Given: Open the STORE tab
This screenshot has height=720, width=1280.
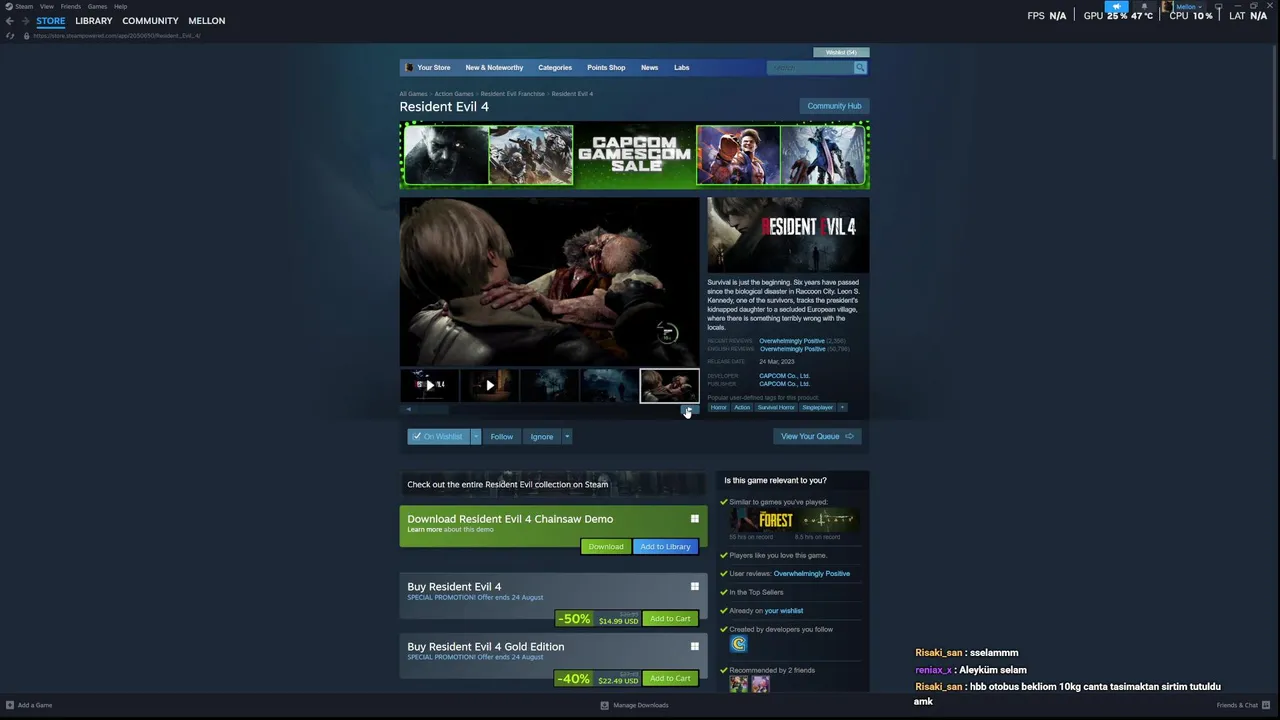Looking at the screenshot, I should pos(50,21).
